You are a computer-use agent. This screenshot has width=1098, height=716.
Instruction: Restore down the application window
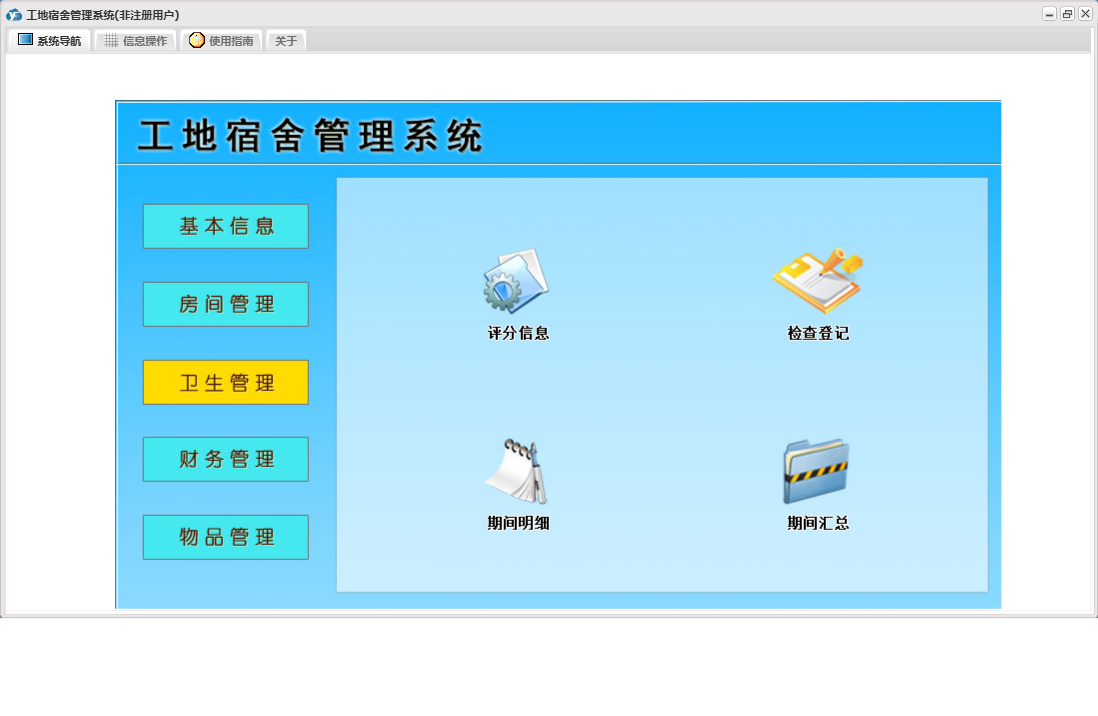tap(1067, 14)
